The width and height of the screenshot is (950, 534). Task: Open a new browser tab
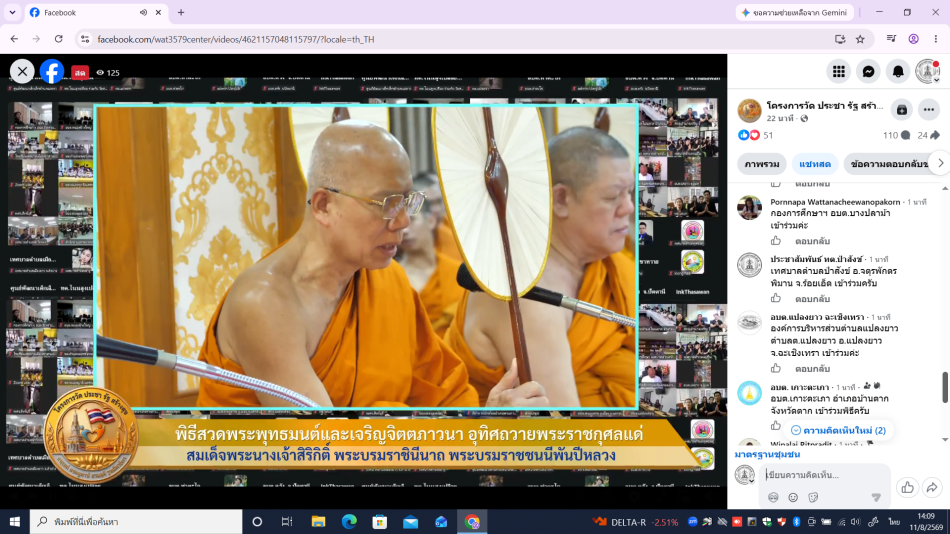click(x=181, y=12)
